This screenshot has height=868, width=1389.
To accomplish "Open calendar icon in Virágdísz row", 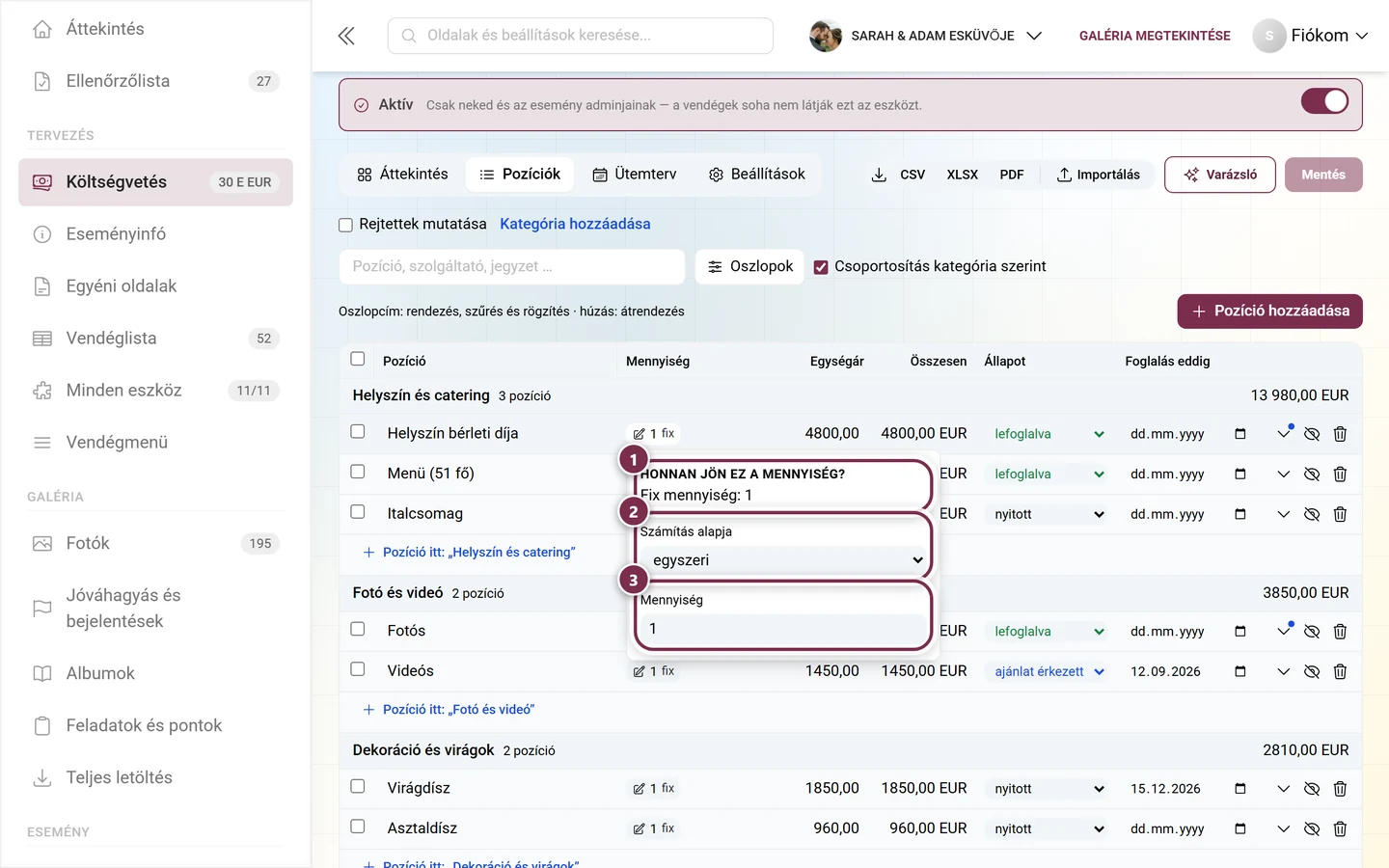I will click(1240, 789).
